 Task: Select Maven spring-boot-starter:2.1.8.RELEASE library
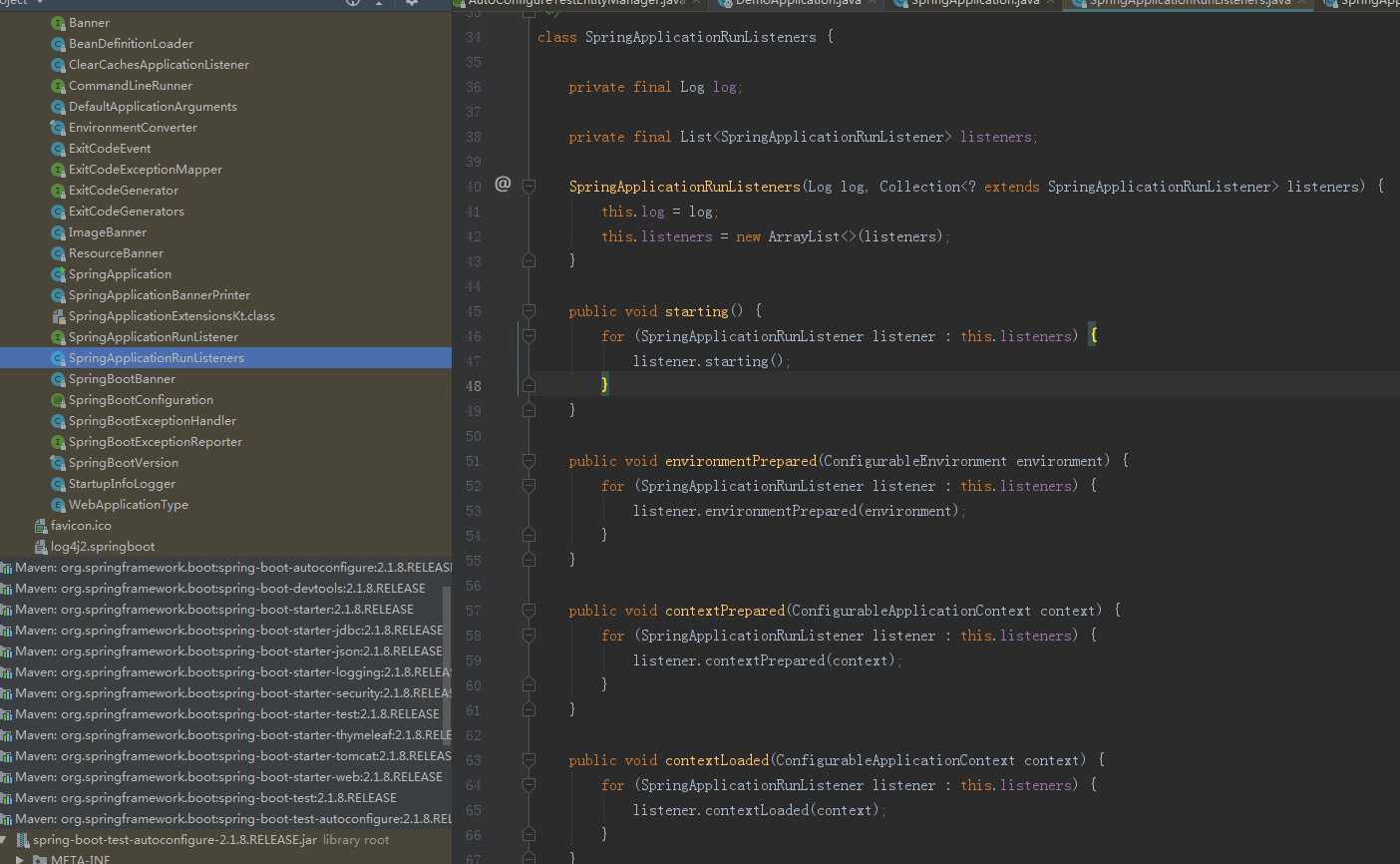[x=213, y=610]
